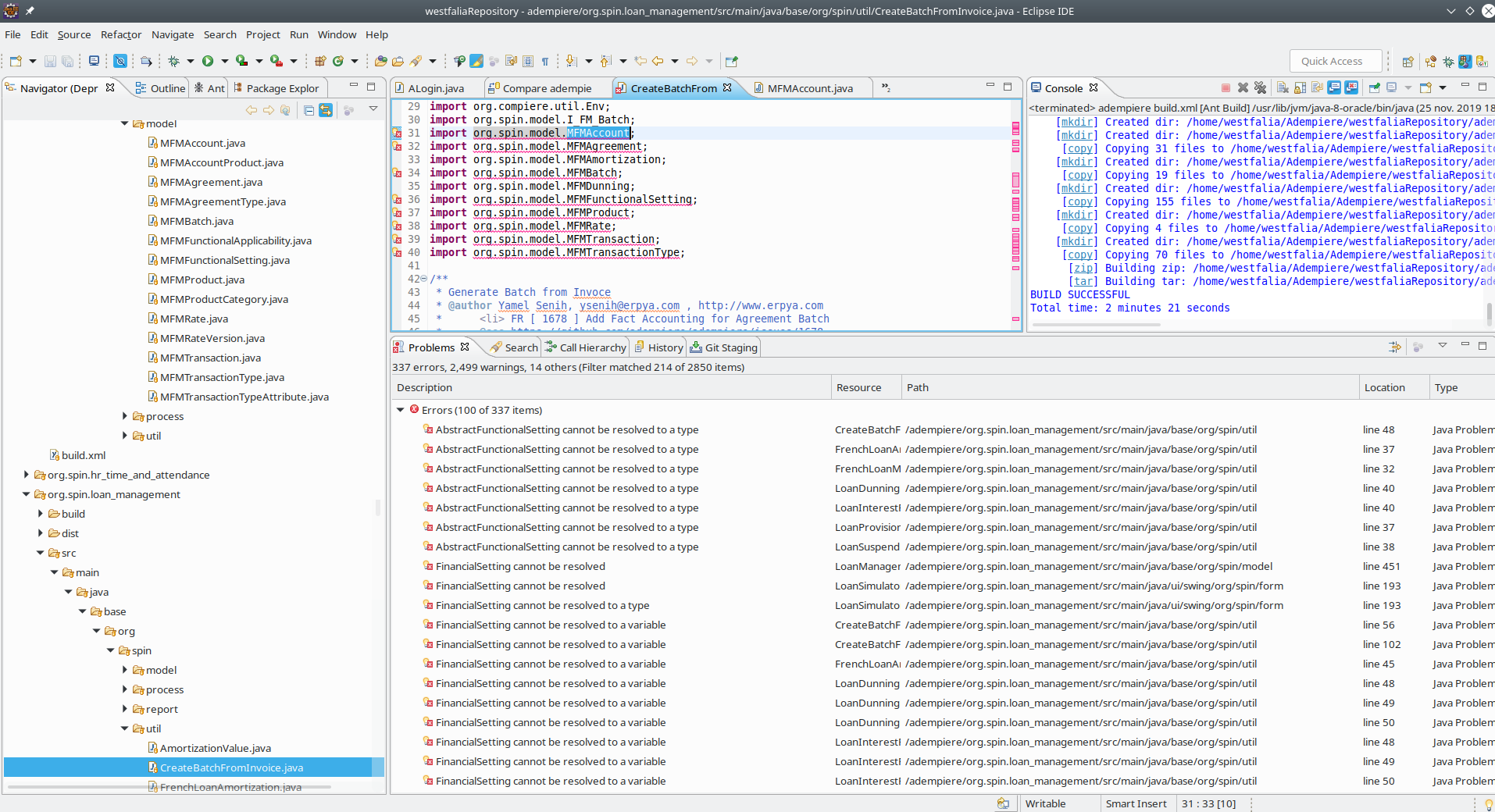Open the Refactor menu
The image size is (1495, 812).
point(121,34)
